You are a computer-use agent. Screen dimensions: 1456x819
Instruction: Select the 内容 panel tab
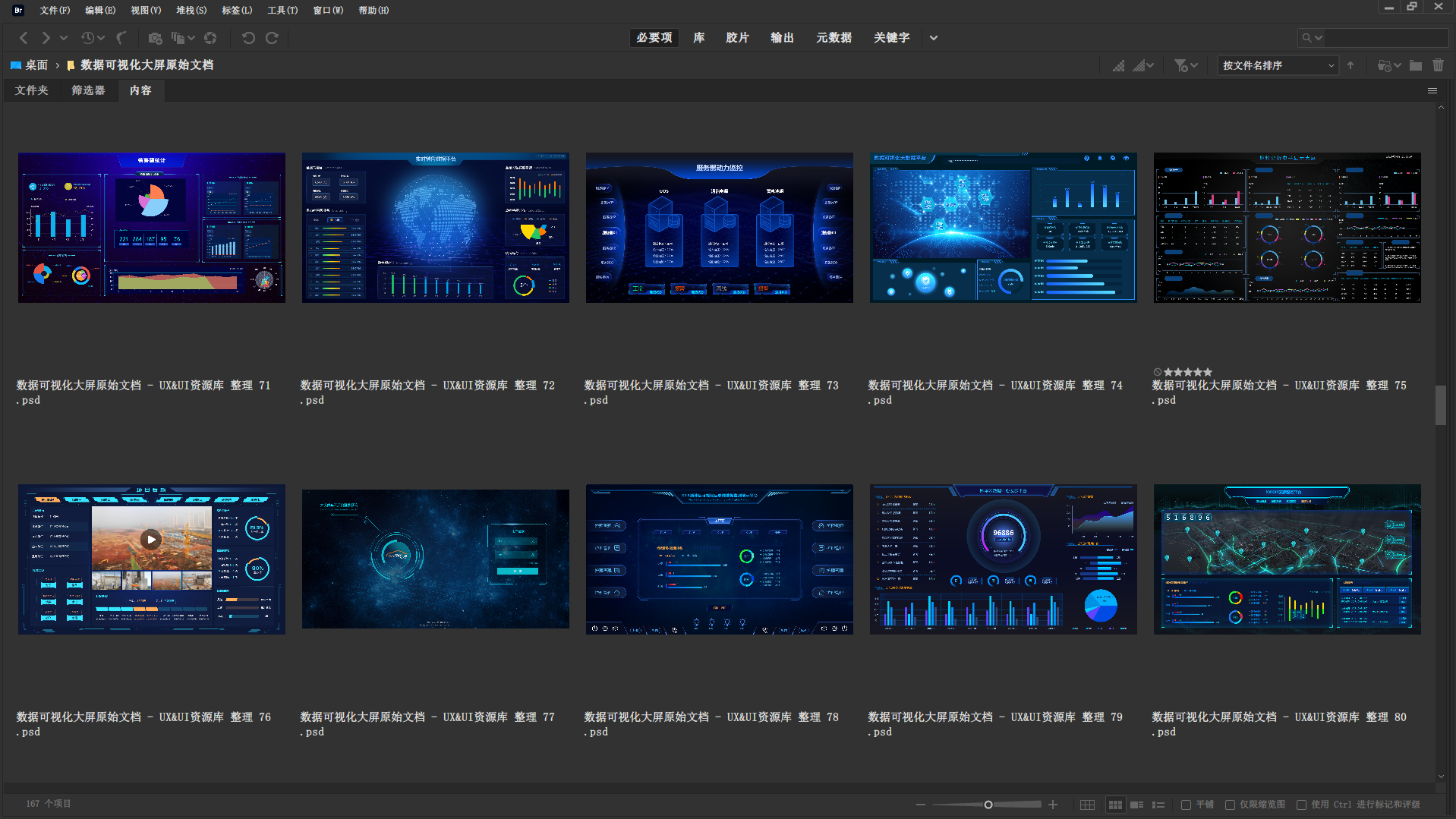[140, 91]
